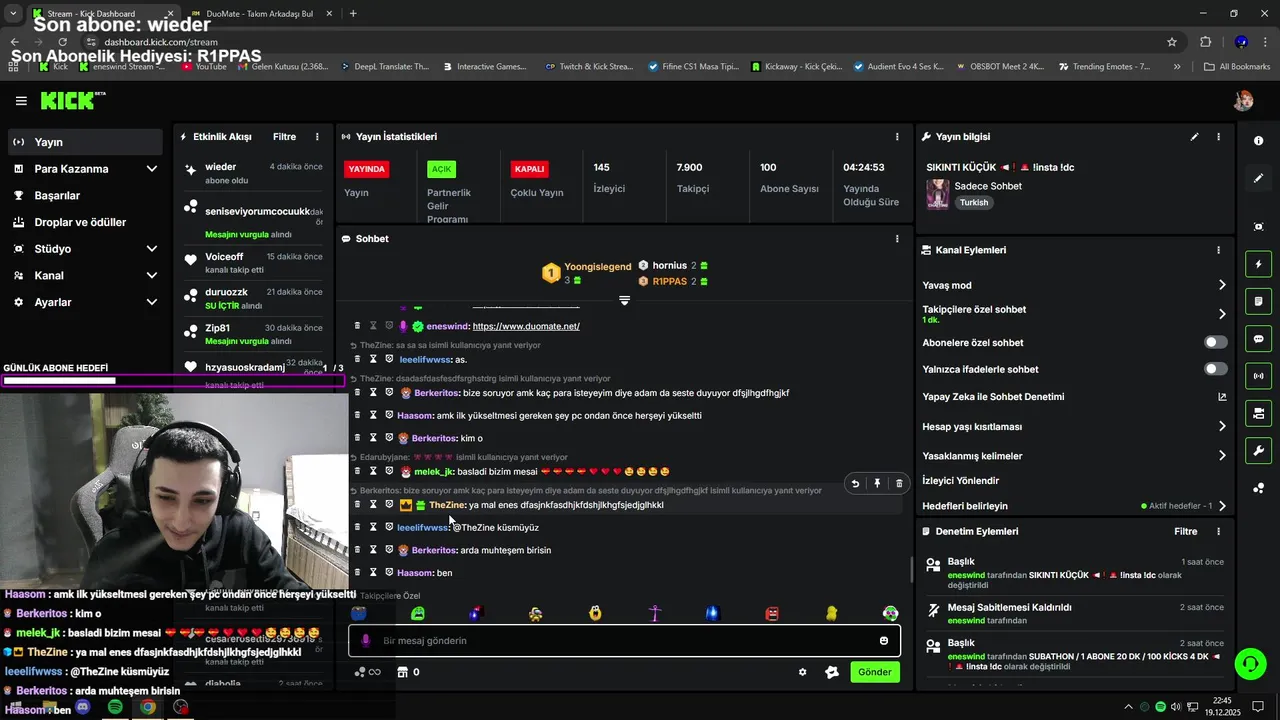1280x720 pixels.
Task: Click the Turkish language tag
Action: tap(974, 202)
